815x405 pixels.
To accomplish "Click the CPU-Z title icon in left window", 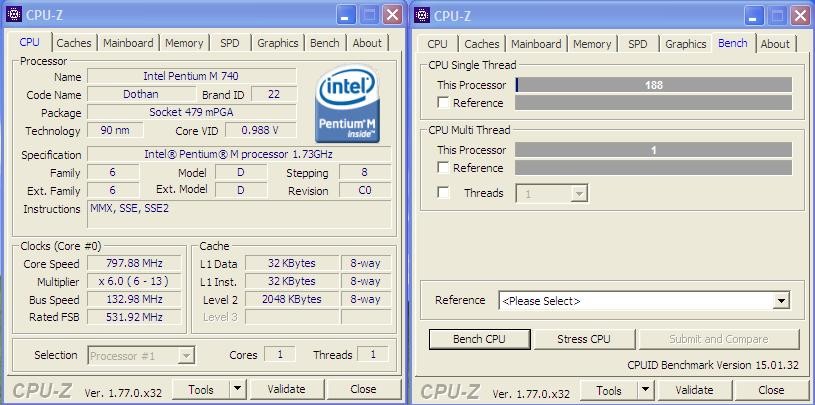I will point(14,15).
